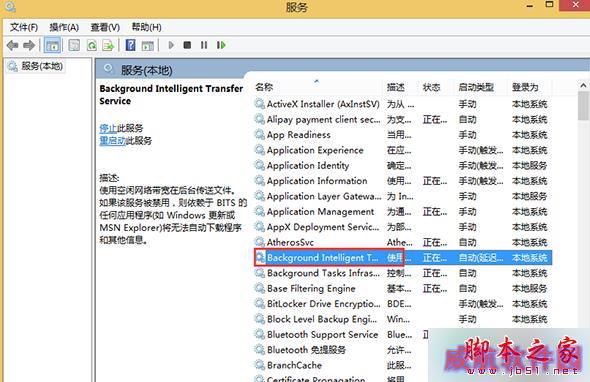Click the gear icon beside App Readiness

point(259,134)
